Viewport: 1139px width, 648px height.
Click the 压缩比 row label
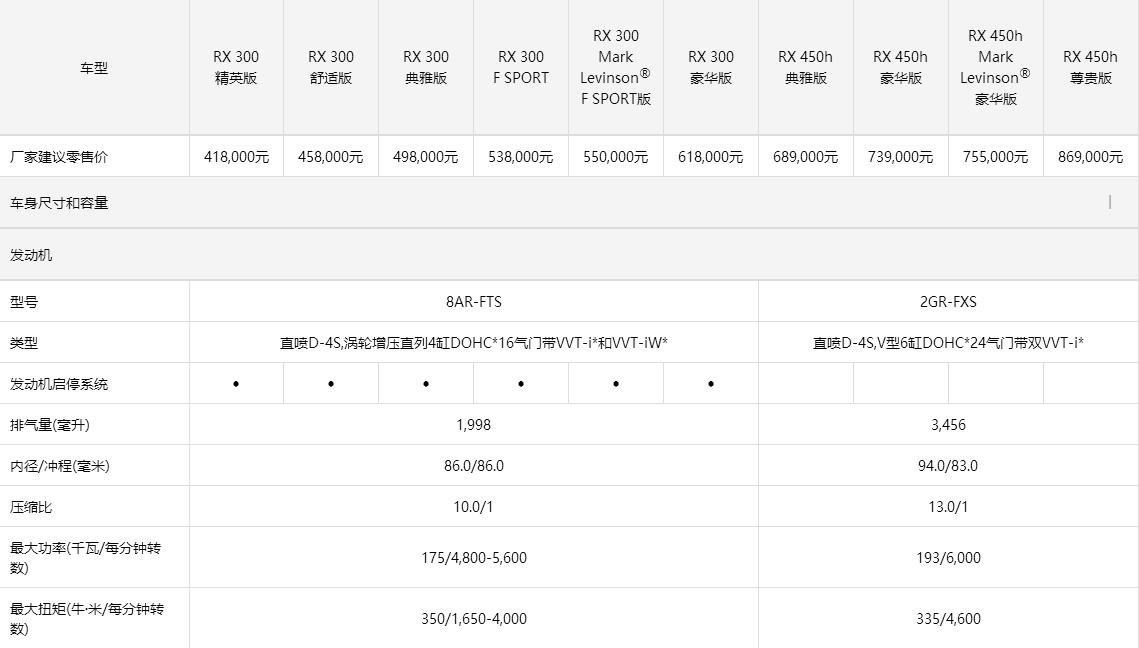[x=31, y=507]
